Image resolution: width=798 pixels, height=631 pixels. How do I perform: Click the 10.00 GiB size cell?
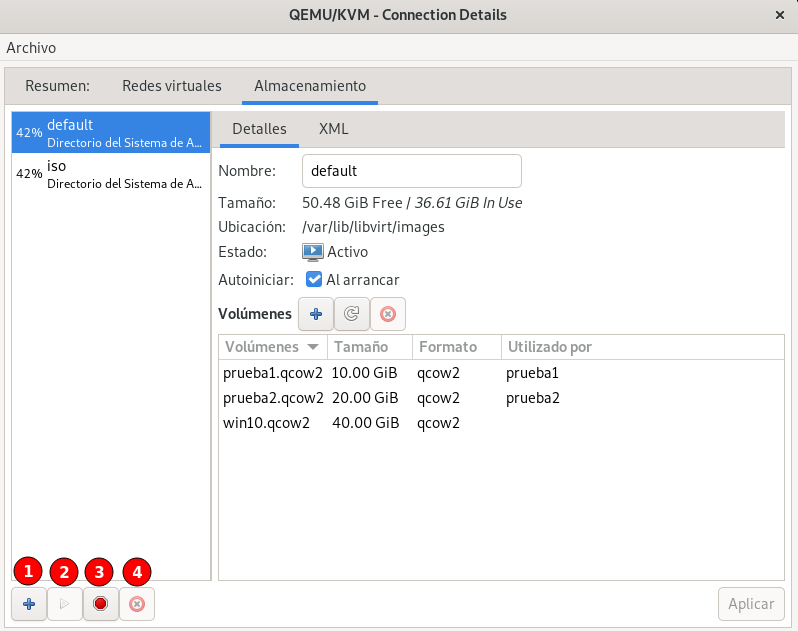click(364, 373)
